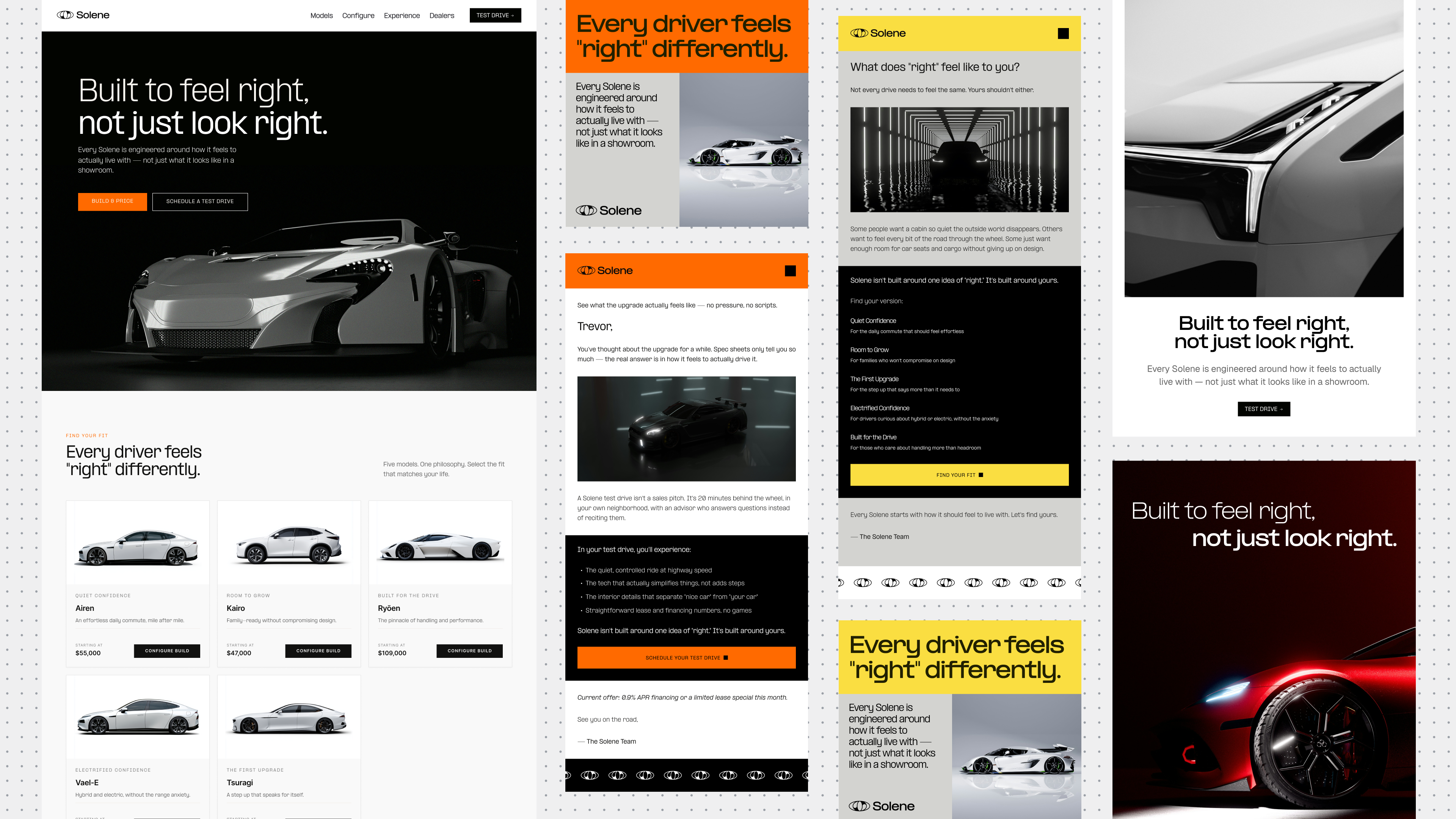Click black square icon in yellow email header
This screenshot has width=1456, height=819.
pyautogui.click(x=1063, y=33)
